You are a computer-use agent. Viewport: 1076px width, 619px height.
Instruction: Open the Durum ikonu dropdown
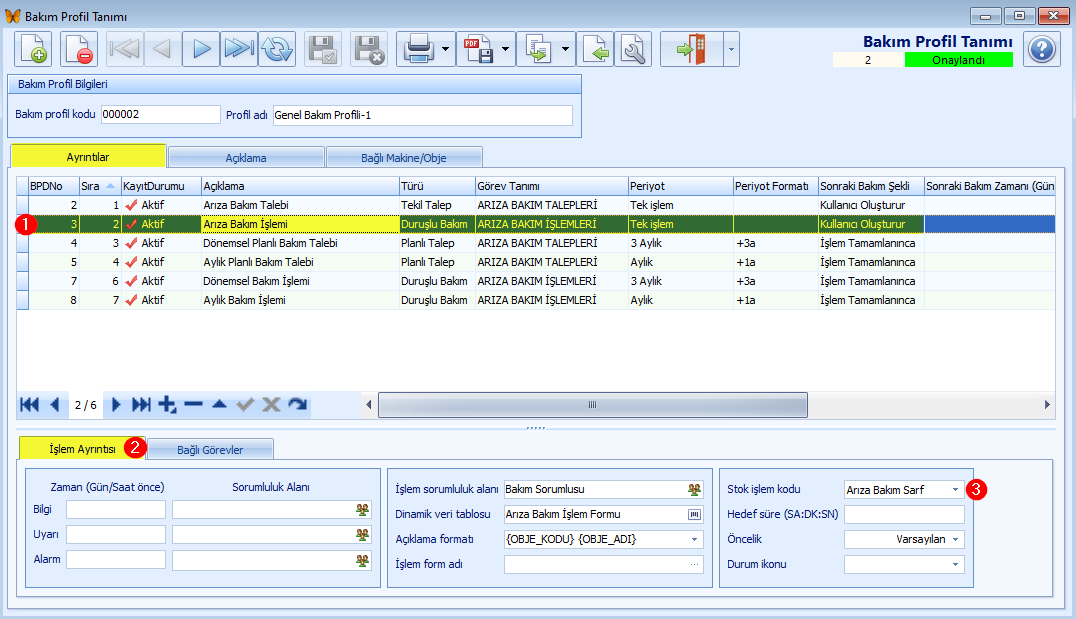[x=955, y=564]
